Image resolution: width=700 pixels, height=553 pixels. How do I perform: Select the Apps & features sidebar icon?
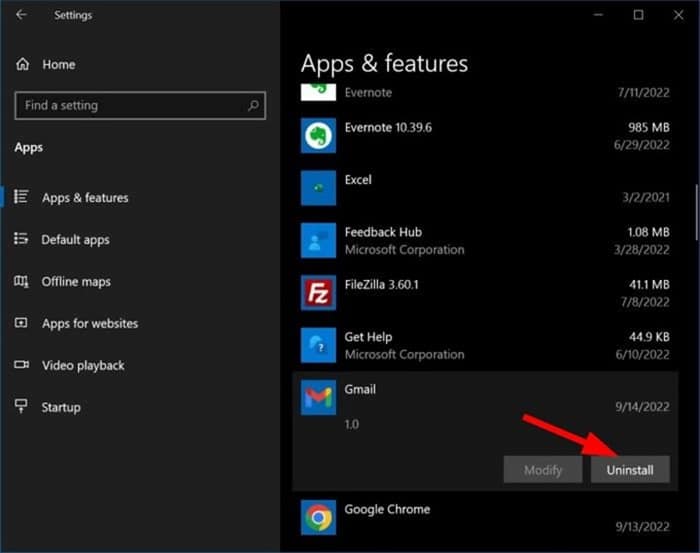[21, 197]
